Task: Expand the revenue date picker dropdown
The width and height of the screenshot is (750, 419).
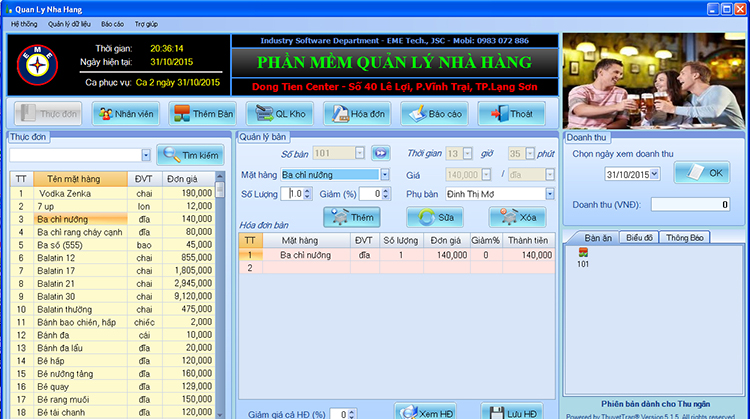Action: tap(656, 174)
